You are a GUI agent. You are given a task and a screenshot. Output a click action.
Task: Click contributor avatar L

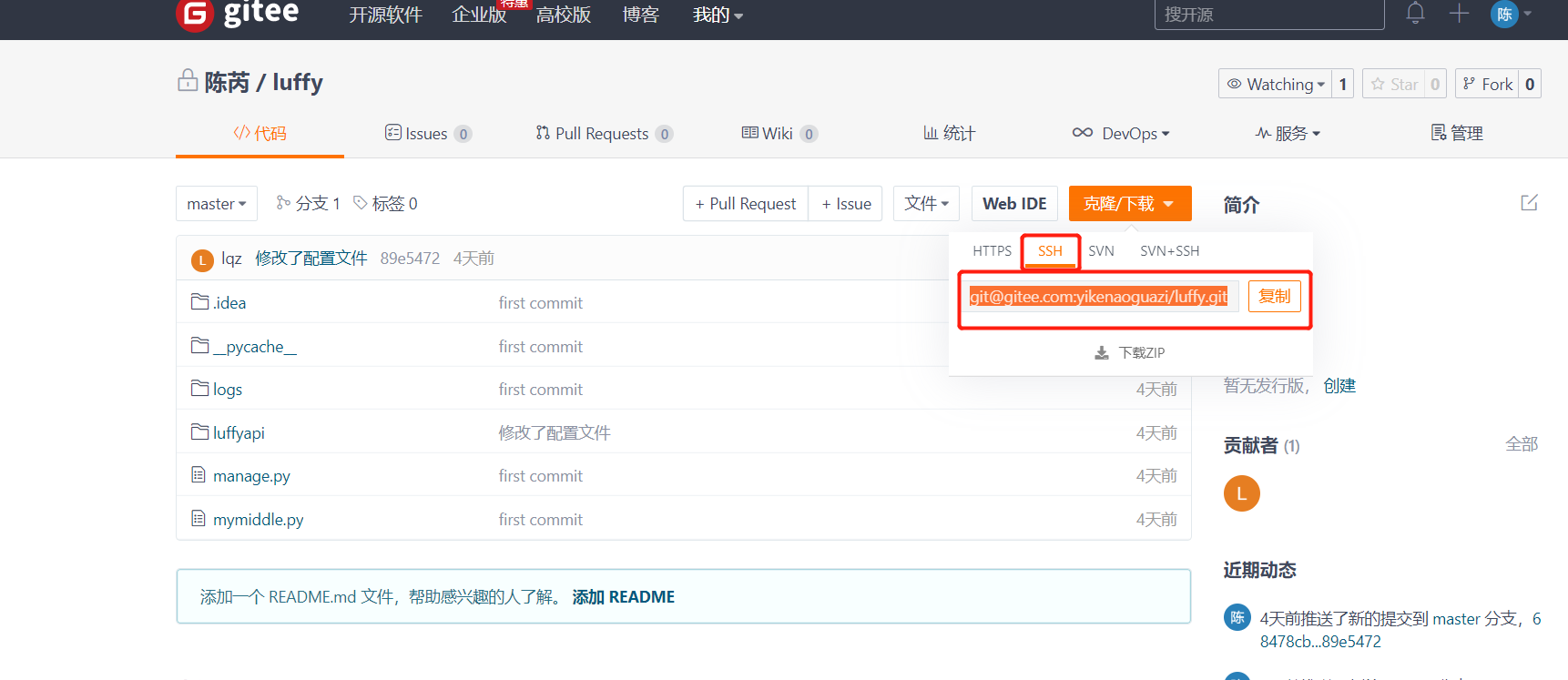(1241, 493)
